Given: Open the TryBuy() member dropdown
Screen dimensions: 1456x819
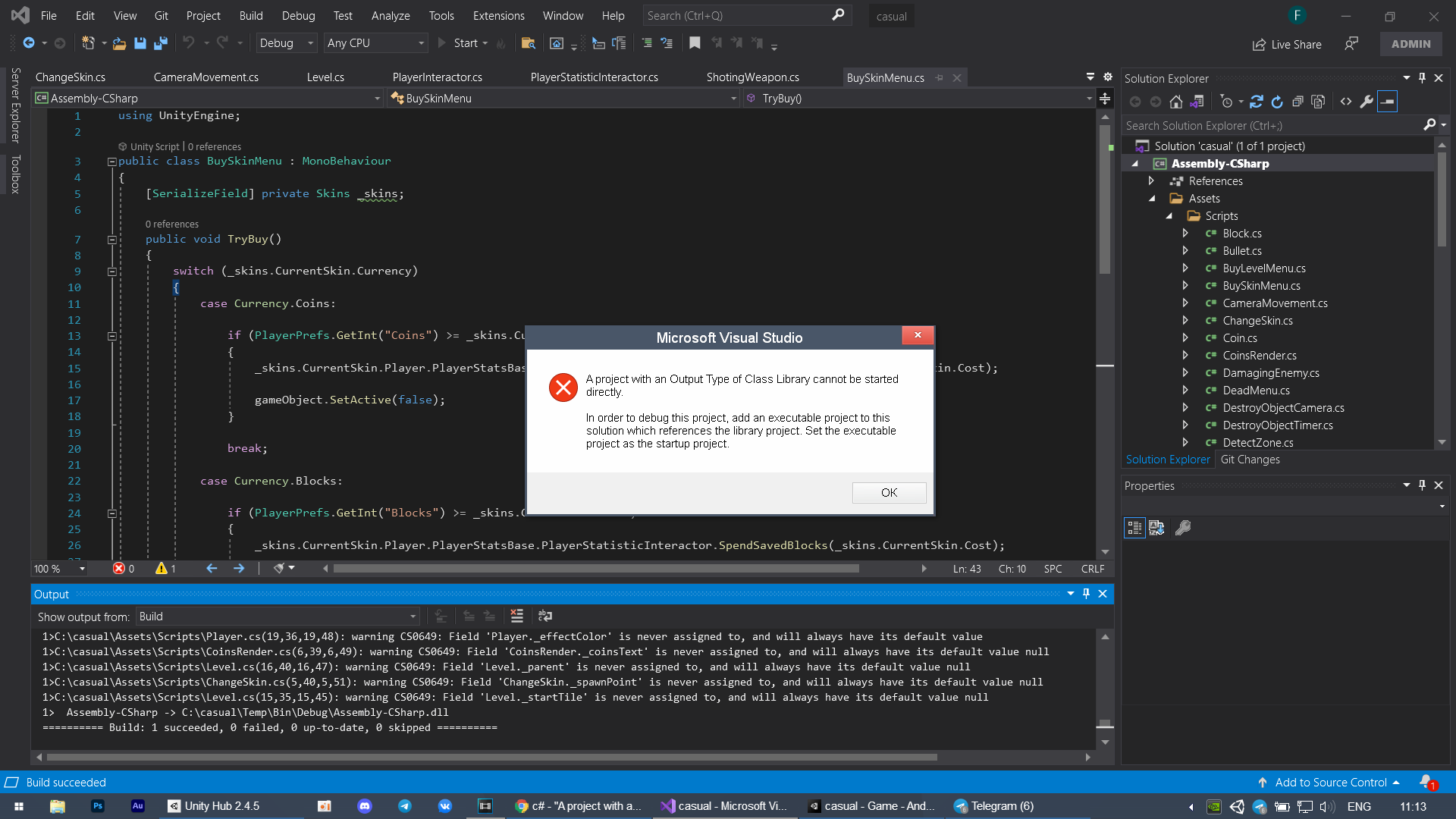Looking at the screenshot, I should 918,99.
